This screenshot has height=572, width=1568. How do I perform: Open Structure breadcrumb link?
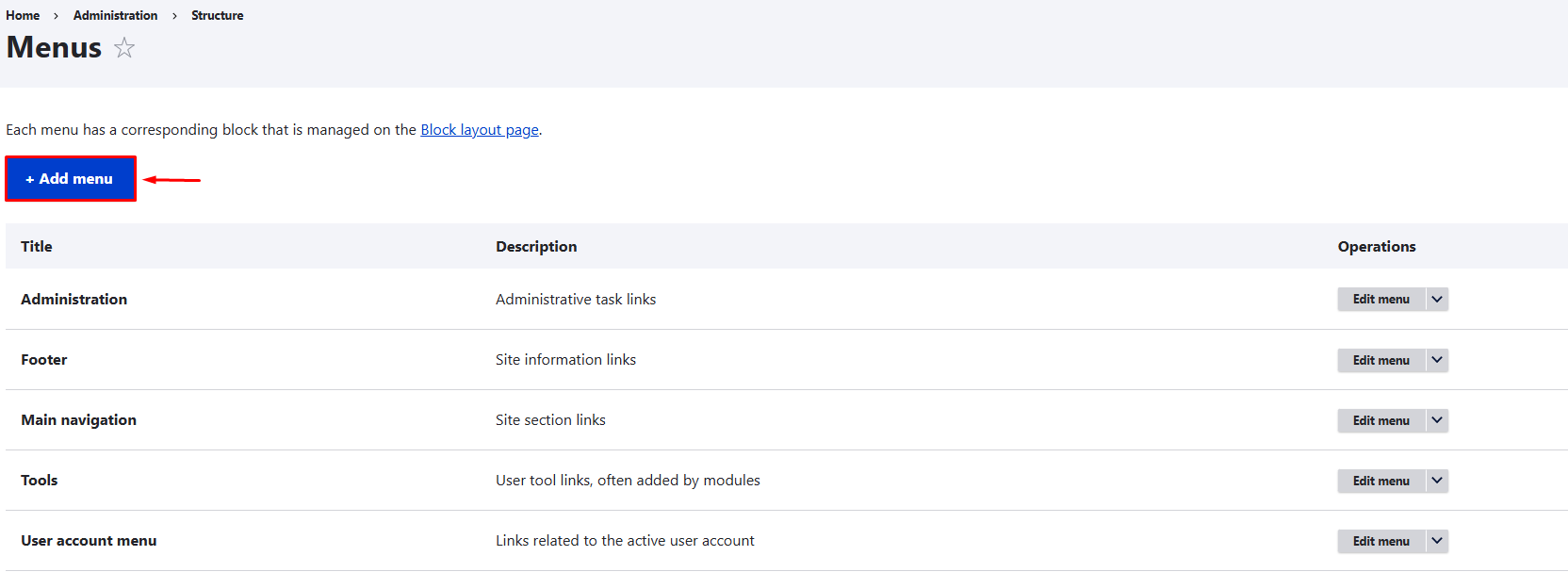217,15
